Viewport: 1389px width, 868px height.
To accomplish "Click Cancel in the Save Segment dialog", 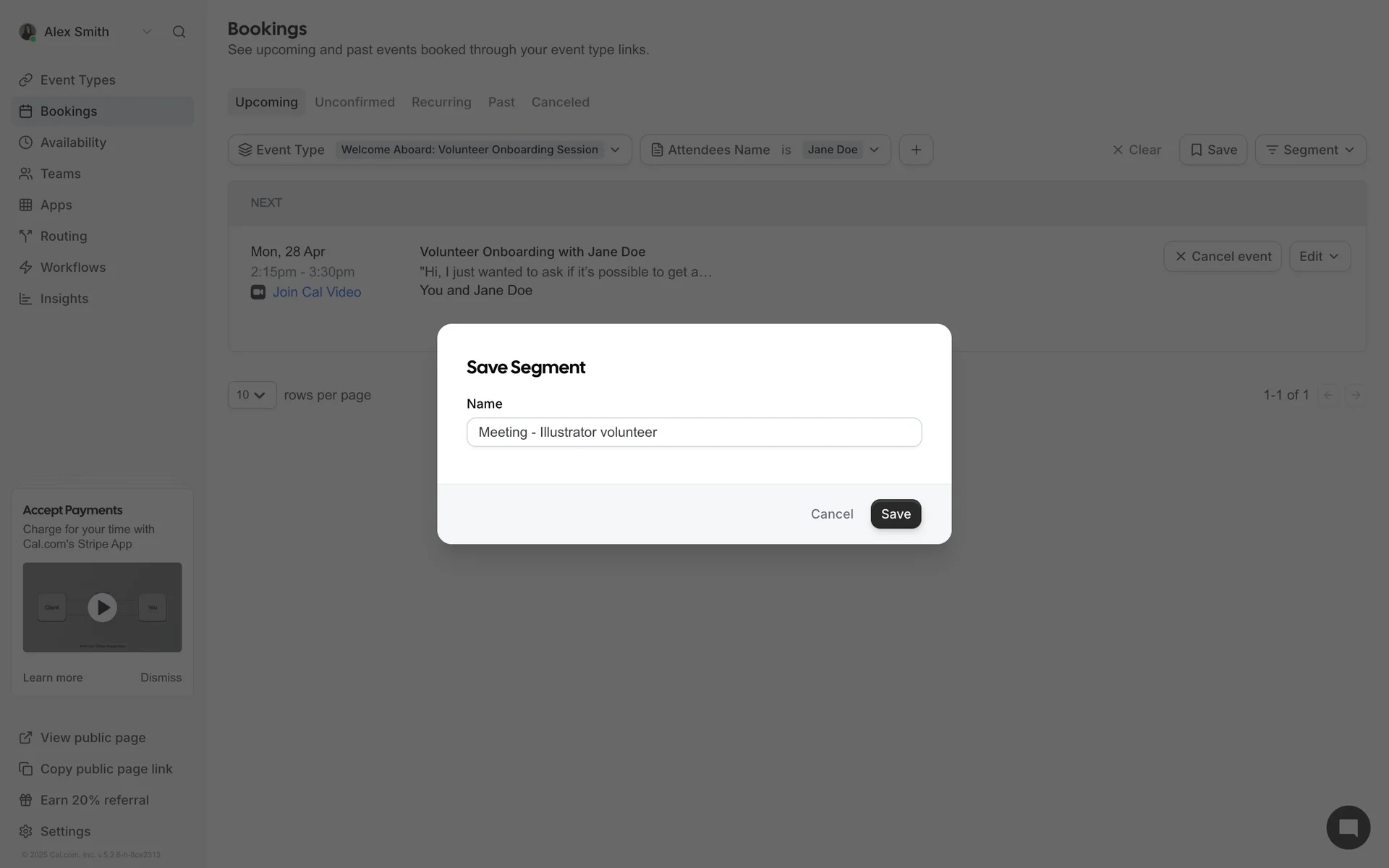I will coord(832,514).
